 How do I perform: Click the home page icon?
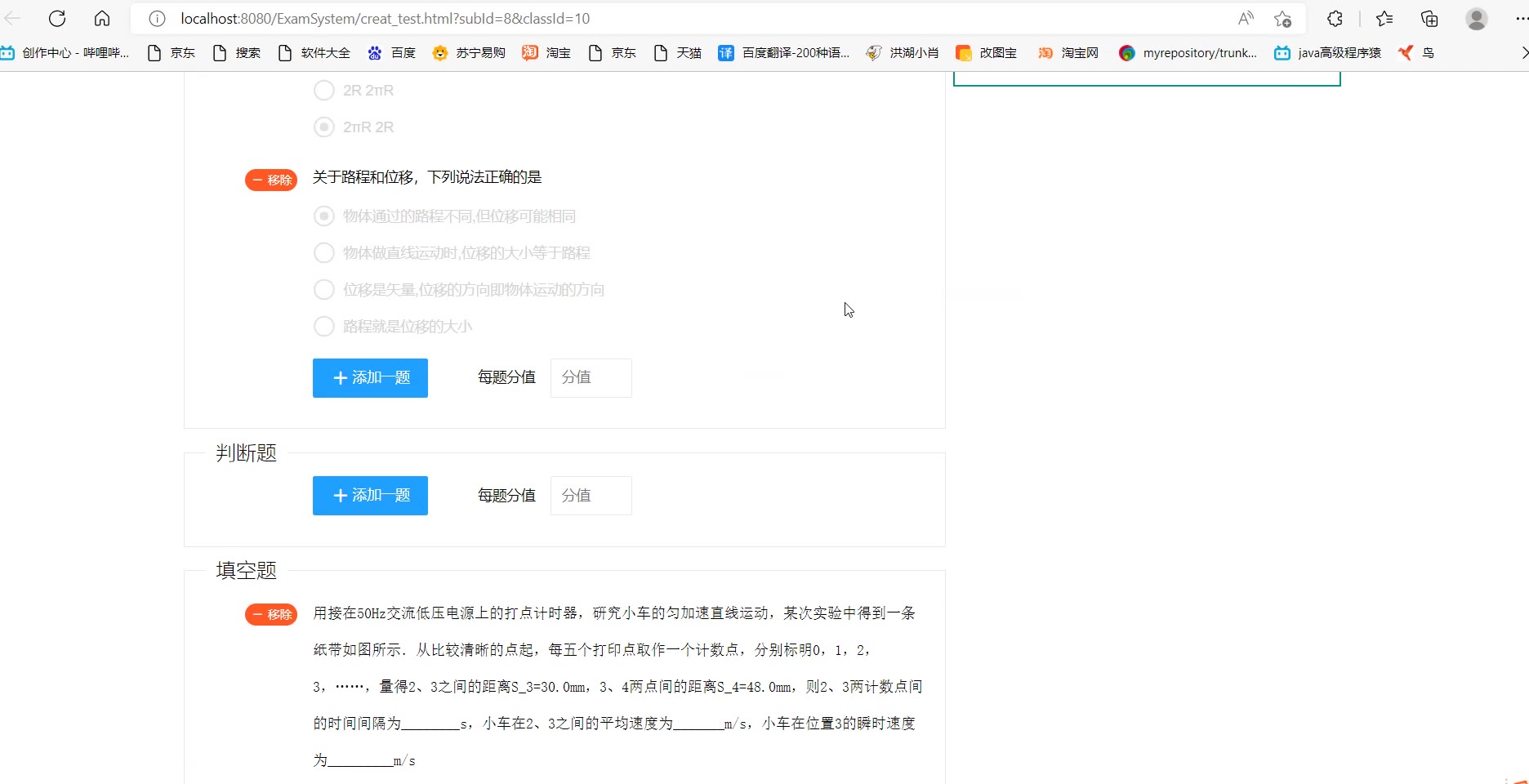102,19
